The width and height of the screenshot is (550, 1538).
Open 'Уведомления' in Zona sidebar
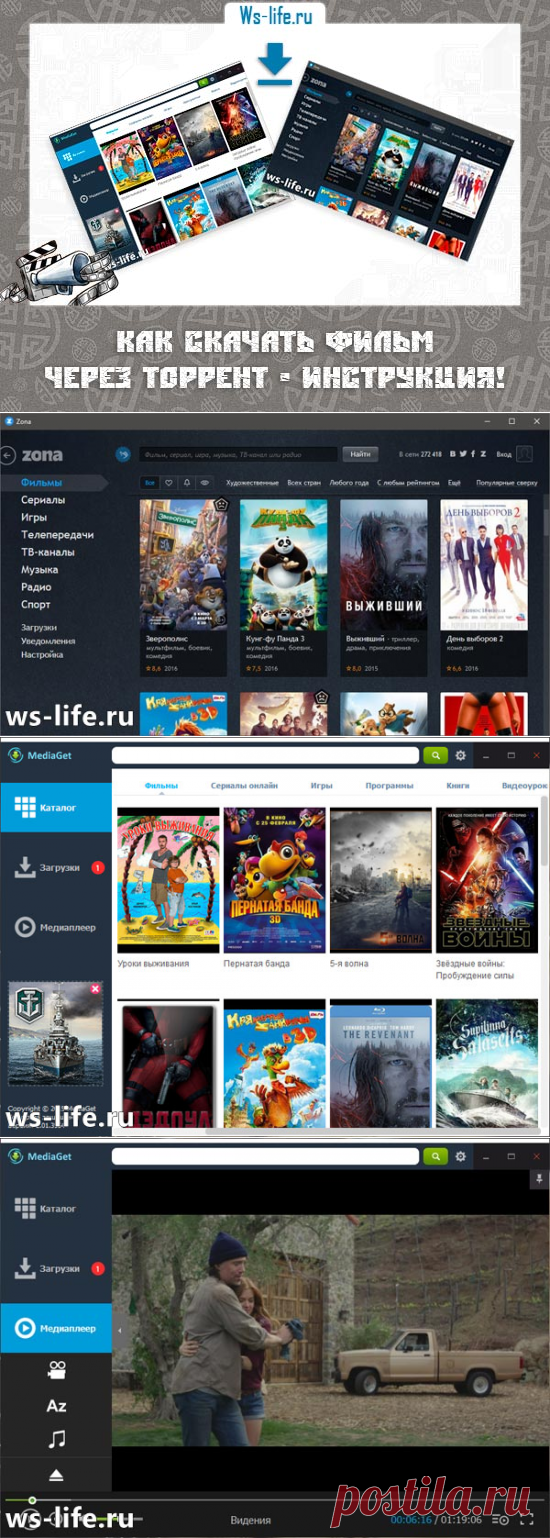click(x=48, y=641)
